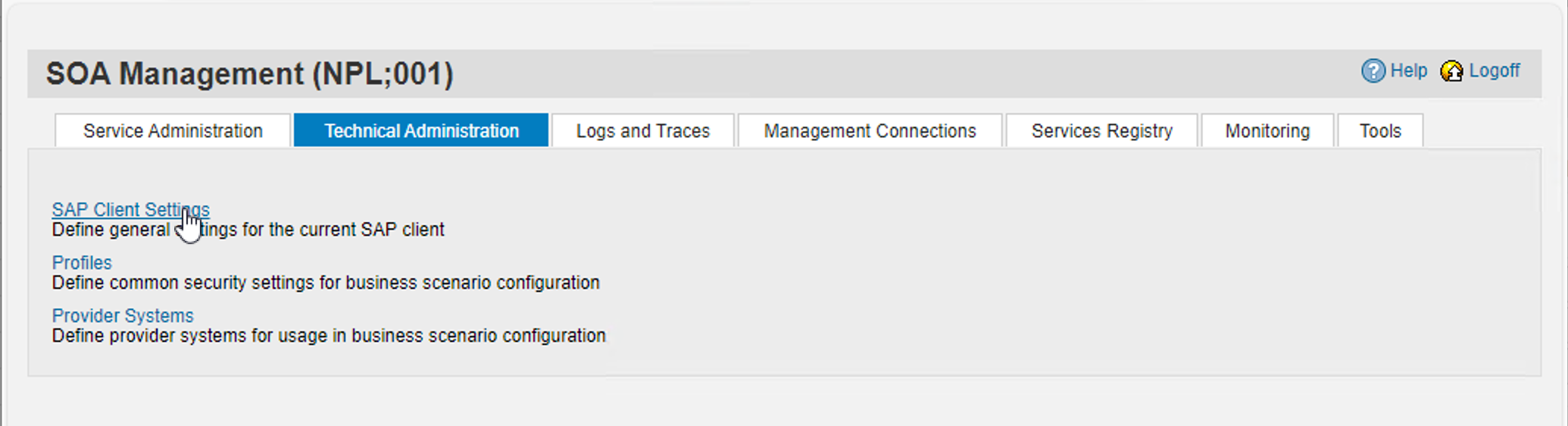Select the Technical Administration tab
The height and width of the screenshot is (426, 1568).
(x=421, y=131)
